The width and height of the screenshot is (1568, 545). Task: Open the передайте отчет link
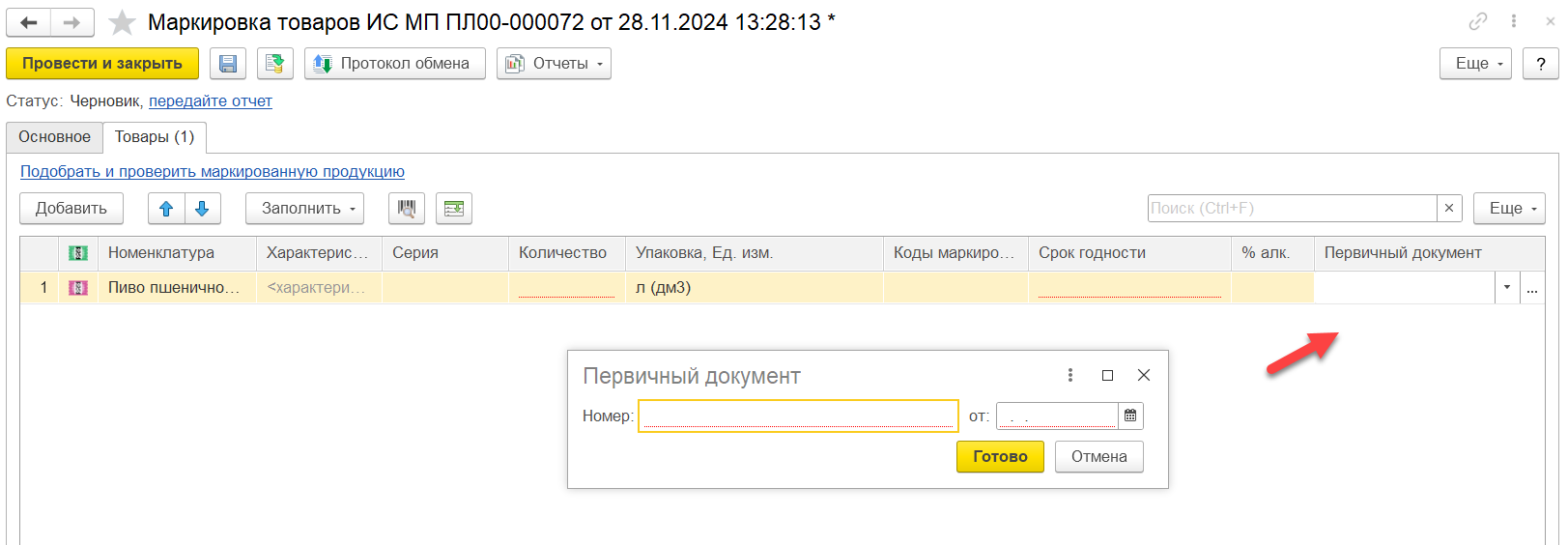211,100
